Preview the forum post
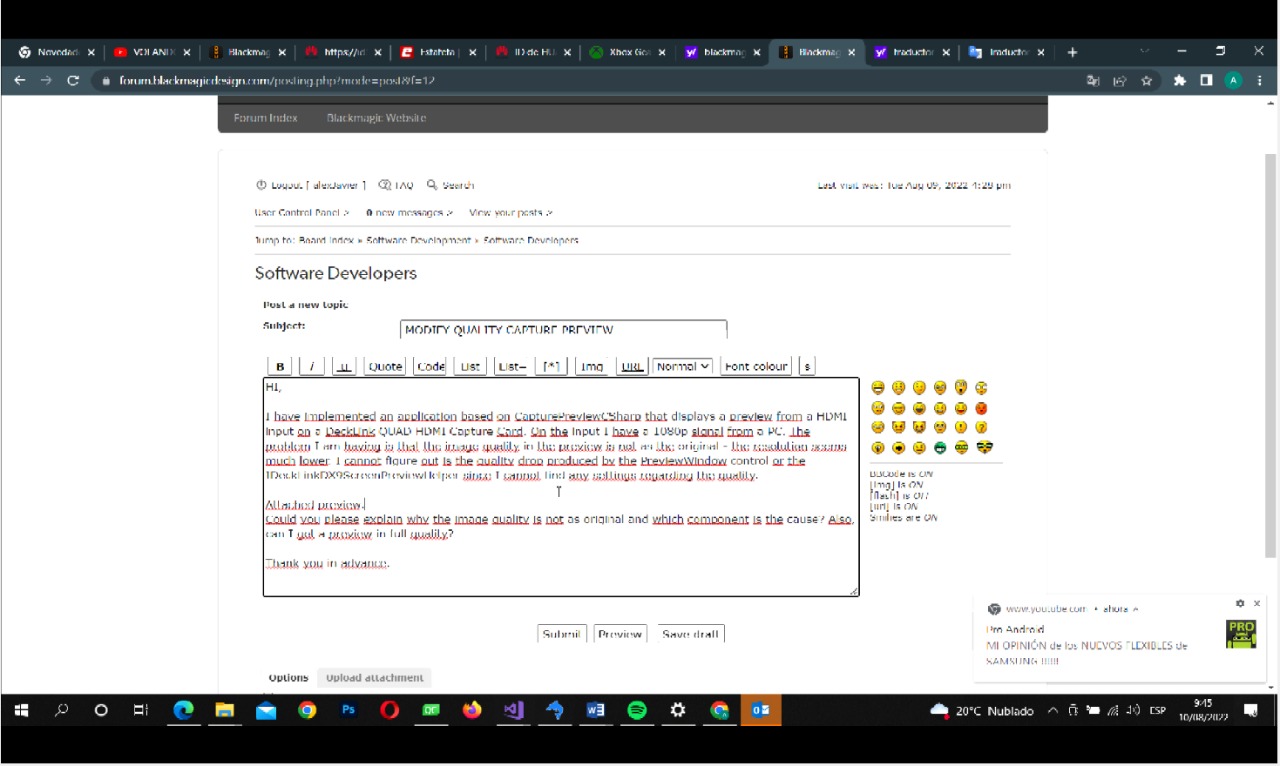The height and width of the screenshot is (766, 1280). [620, 634]
